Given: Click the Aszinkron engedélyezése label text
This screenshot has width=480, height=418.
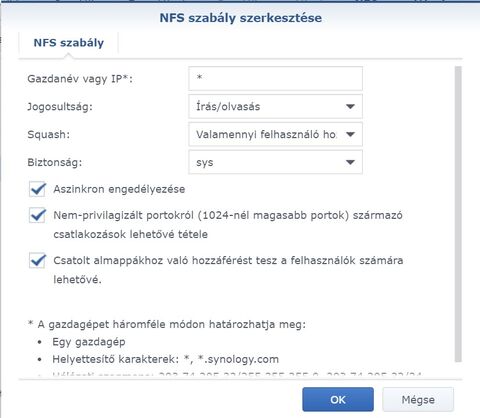Looking at the screenshot, I should (119, 189).
